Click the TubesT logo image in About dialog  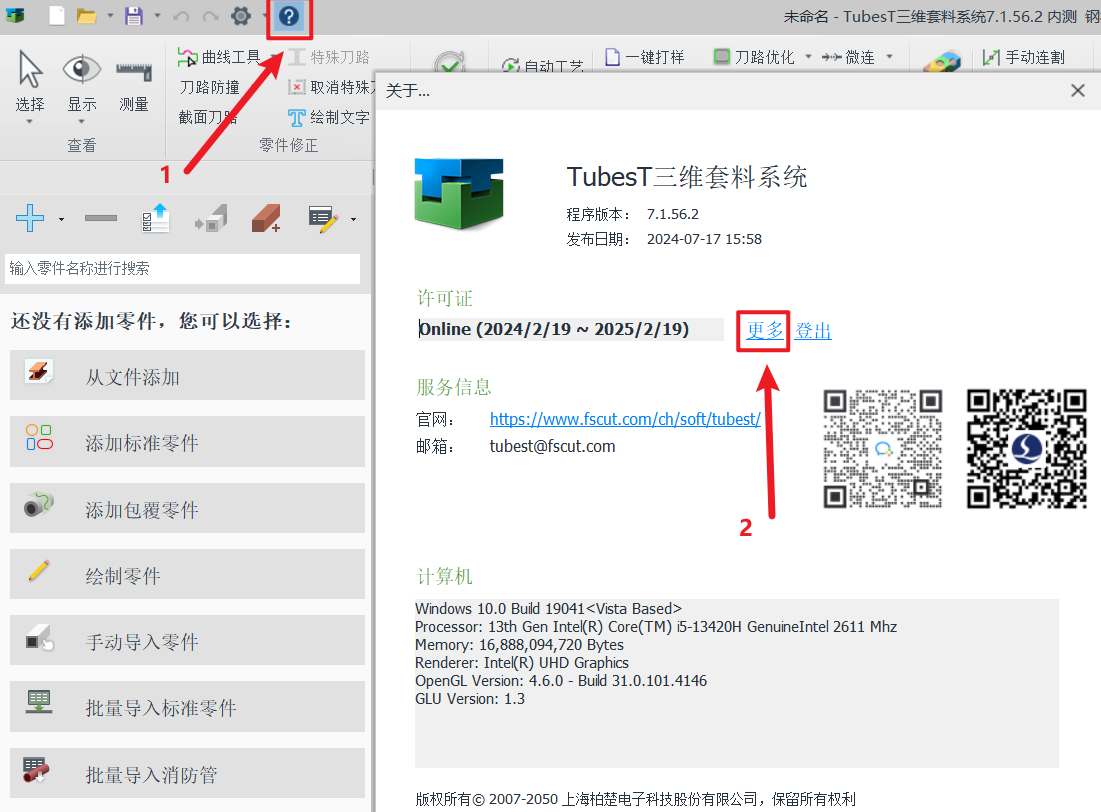pyautogui.click(x=459, y=194)
